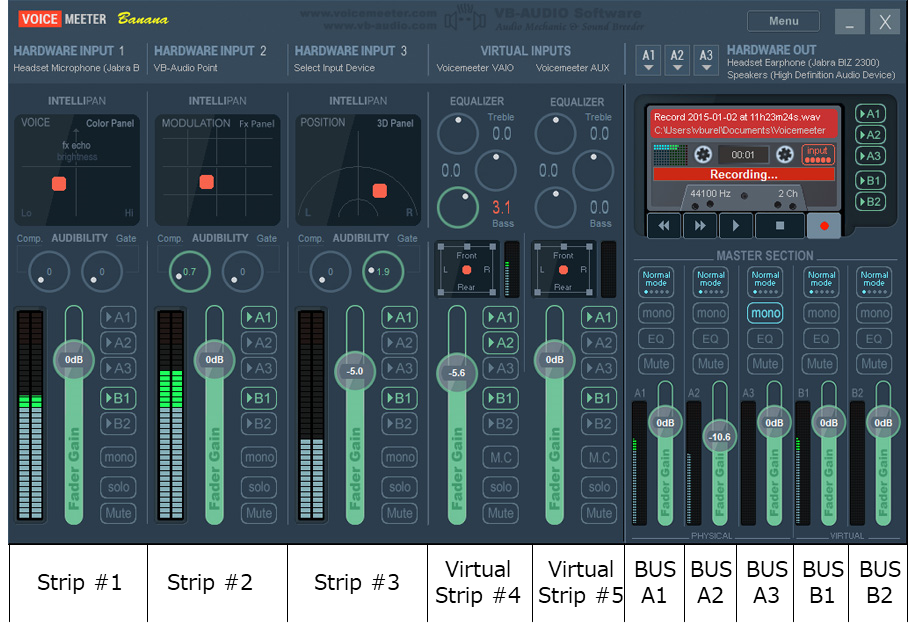Open A2 hardware output device dropdown
The width and height of the screenshot is (919, 631).
(677, 60)
